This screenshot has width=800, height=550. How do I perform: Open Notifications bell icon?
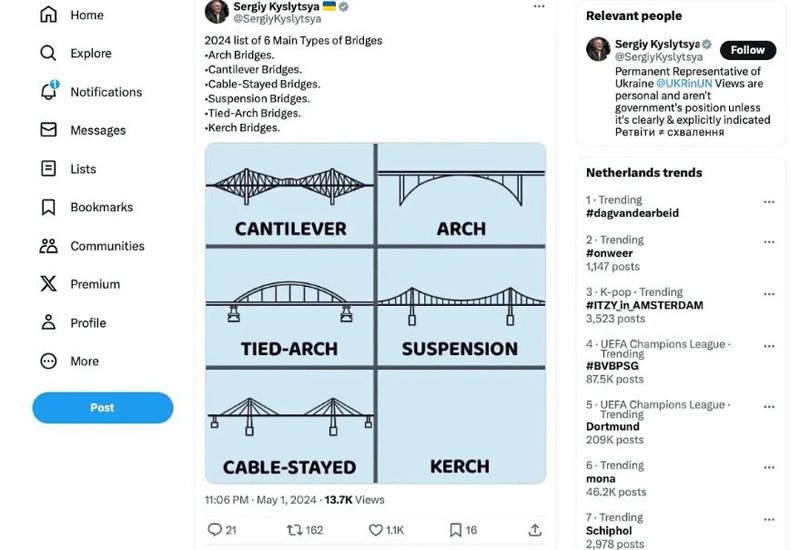point(48,92)
